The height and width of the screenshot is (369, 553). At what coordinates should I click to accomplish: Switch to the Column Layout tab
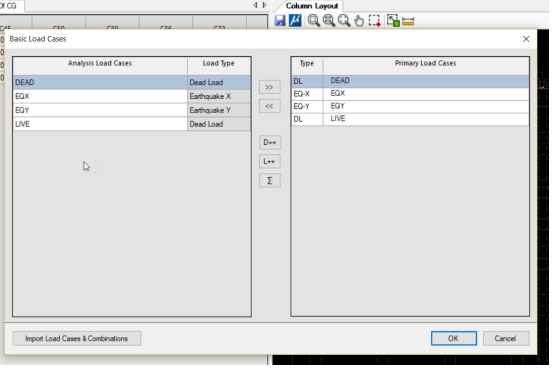click(311, 6)
